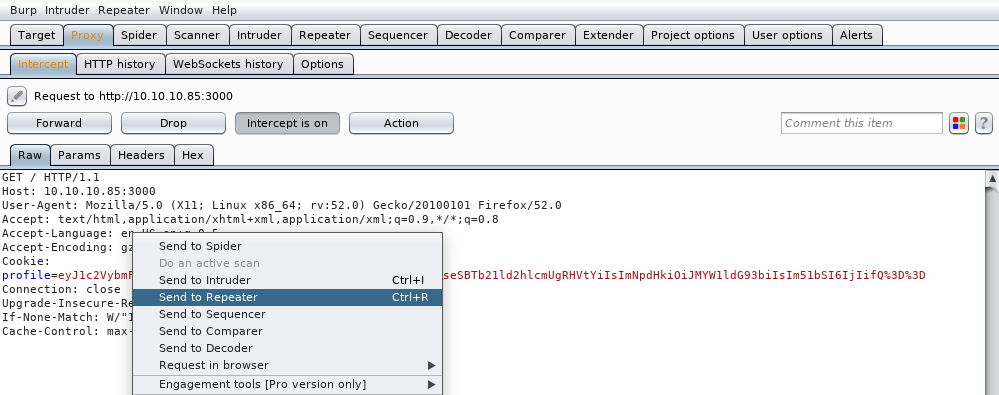Switch to the Hex view tab
The height and width of the screenshot is (395, 999).
193,155
